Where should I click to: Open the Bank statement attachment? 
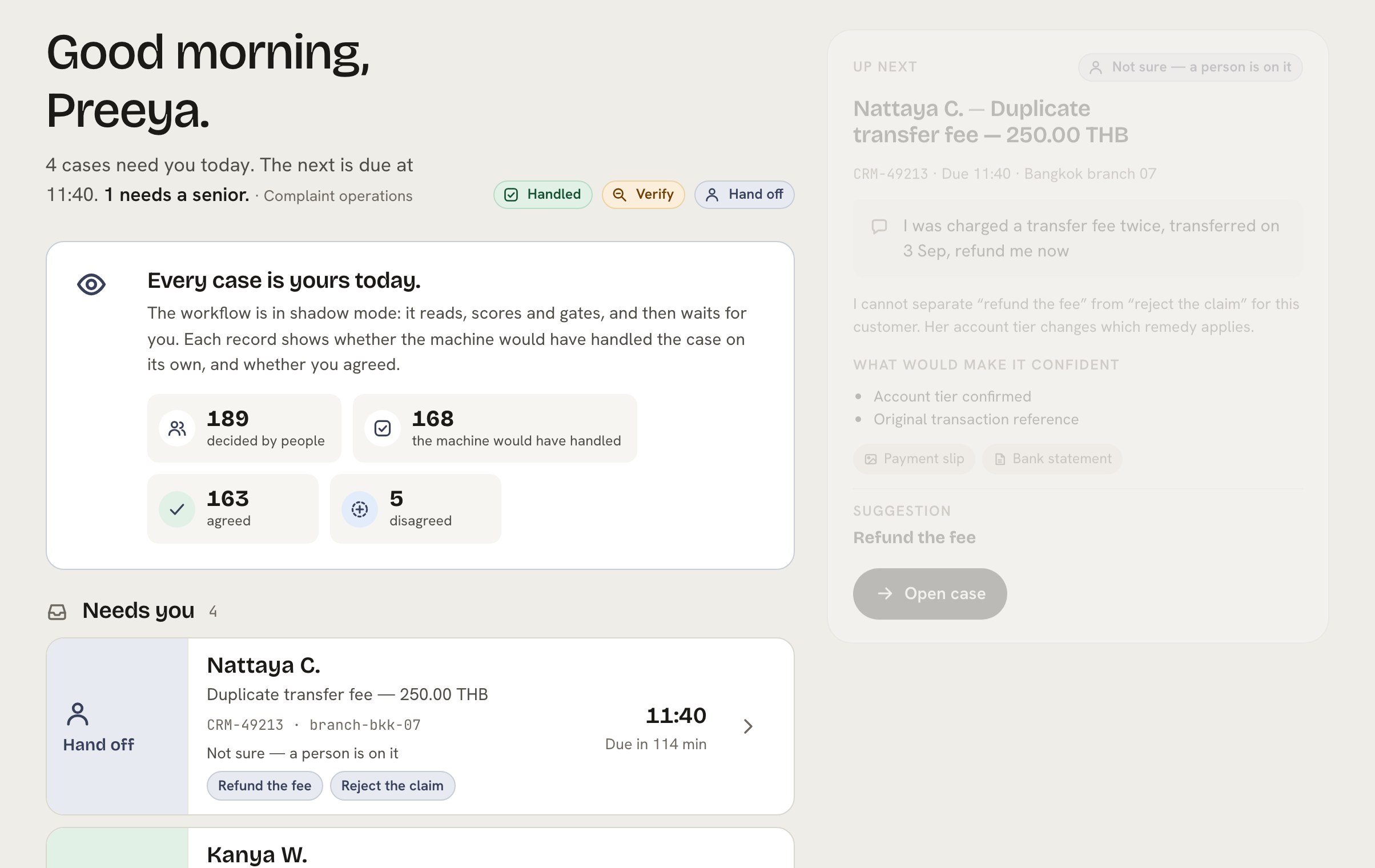pyautogui.click(x=1052, y=459)
